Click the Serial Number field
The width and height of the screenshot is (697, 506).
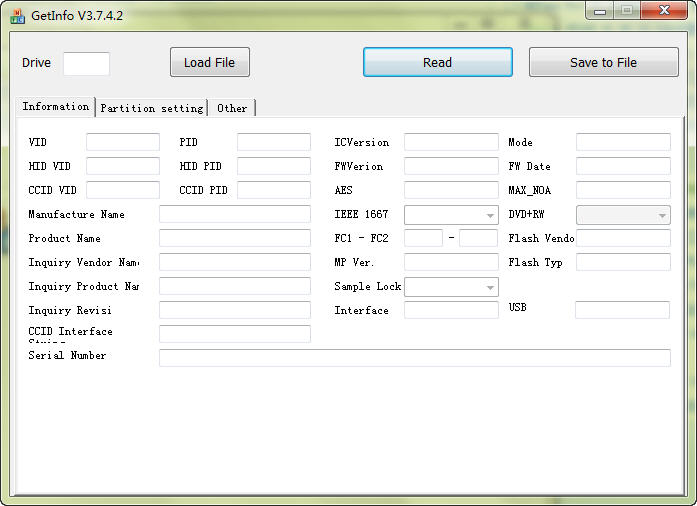[414, 357]
